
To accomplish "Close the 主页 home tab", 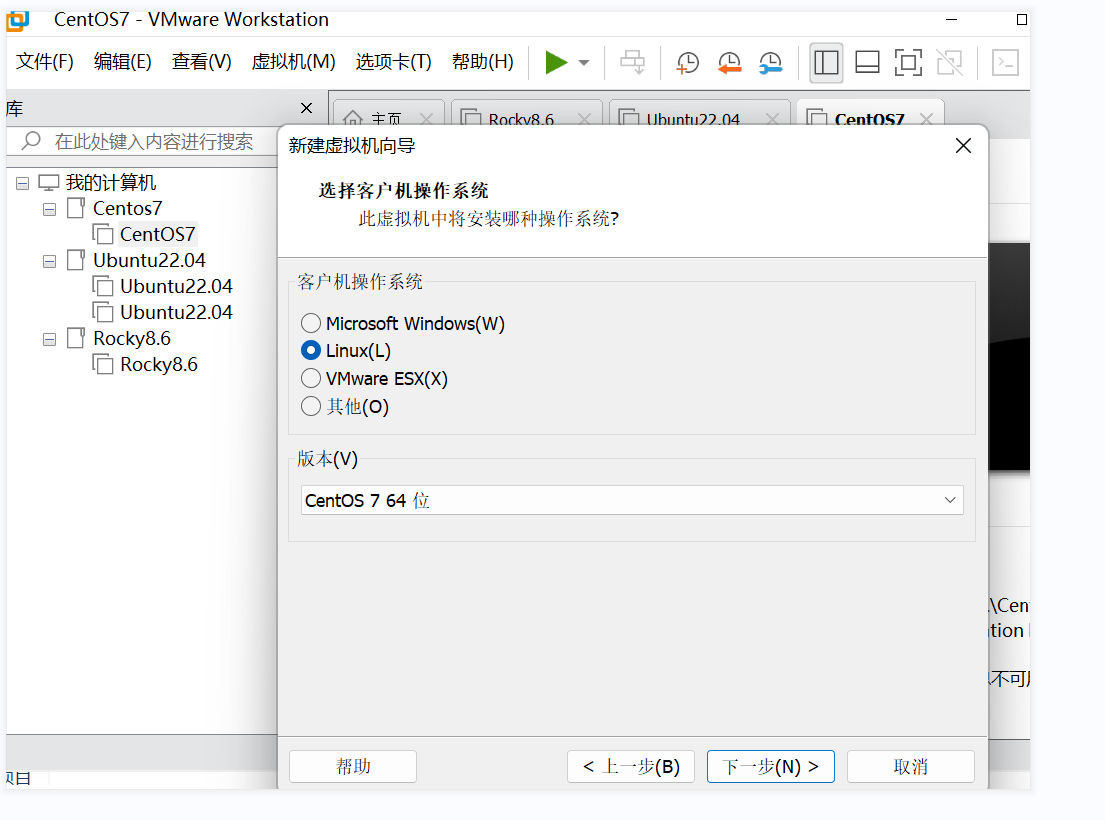I will coord(426,118).
